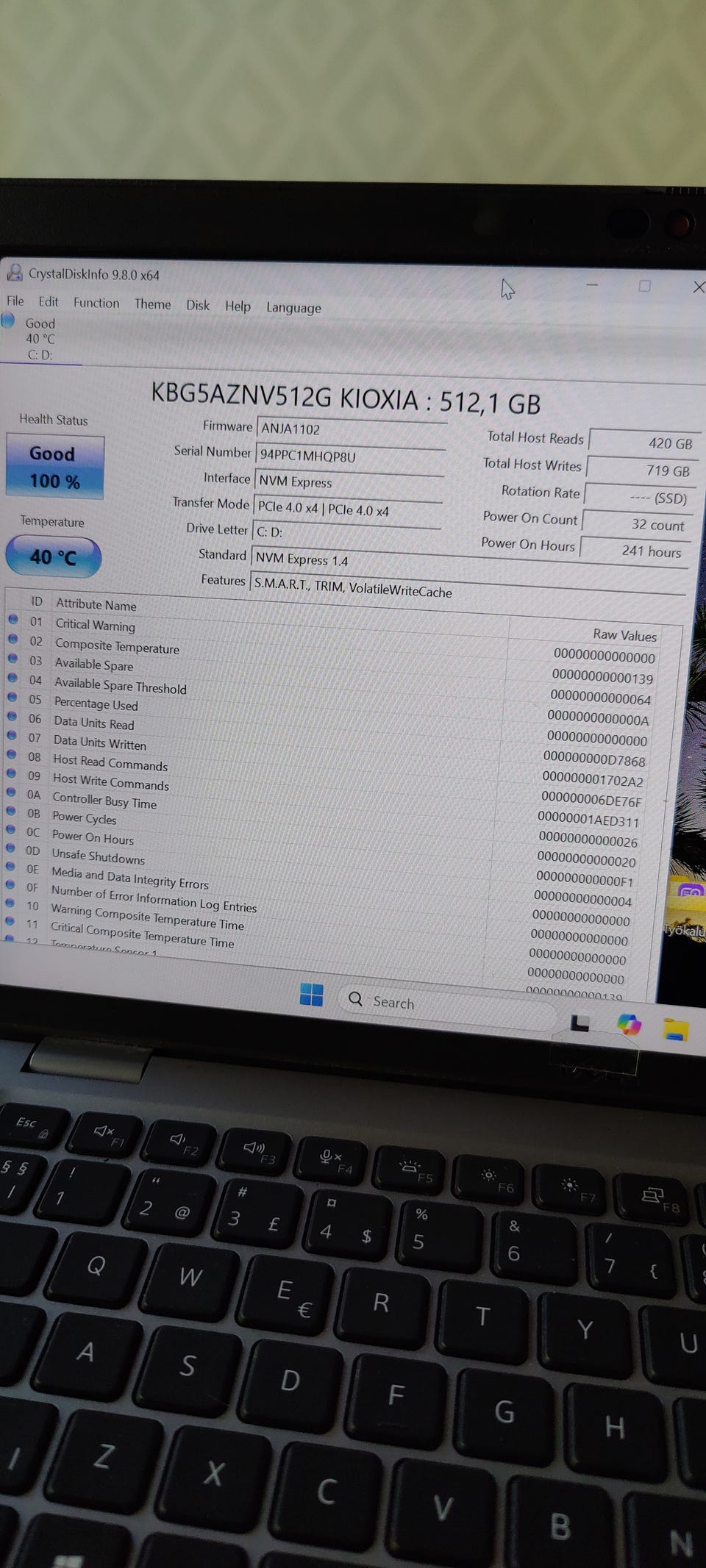
Task: Open the Help menu
Action: click(x=238, y=306)
